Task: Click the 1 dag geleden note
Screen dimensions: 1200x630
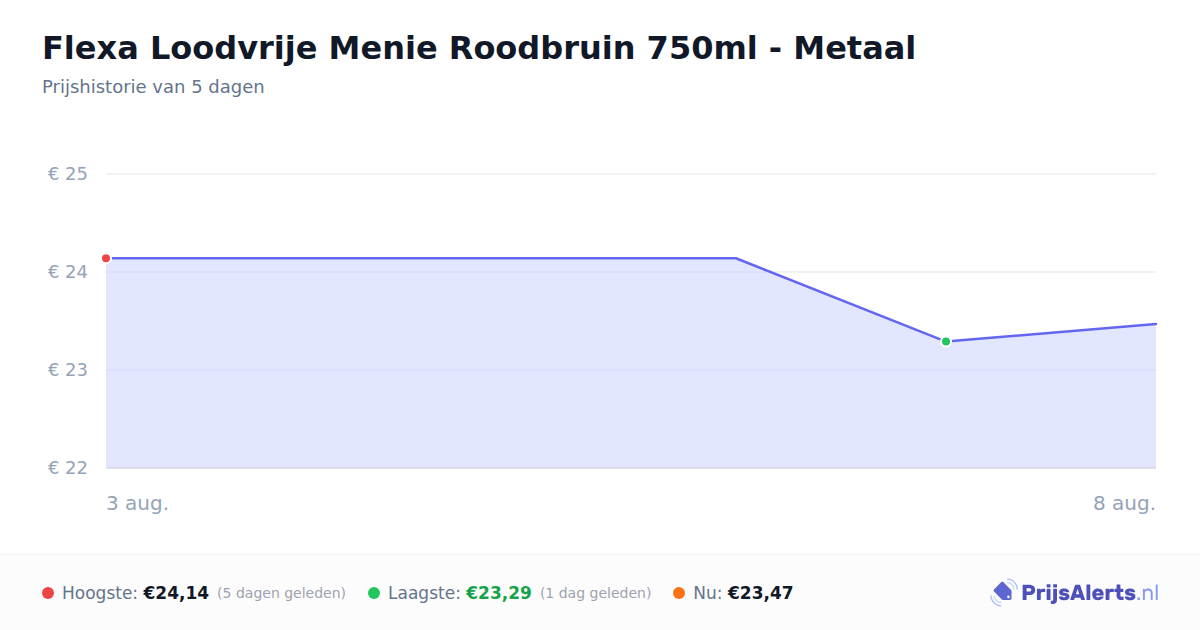Action: click(x=596, y=593)
